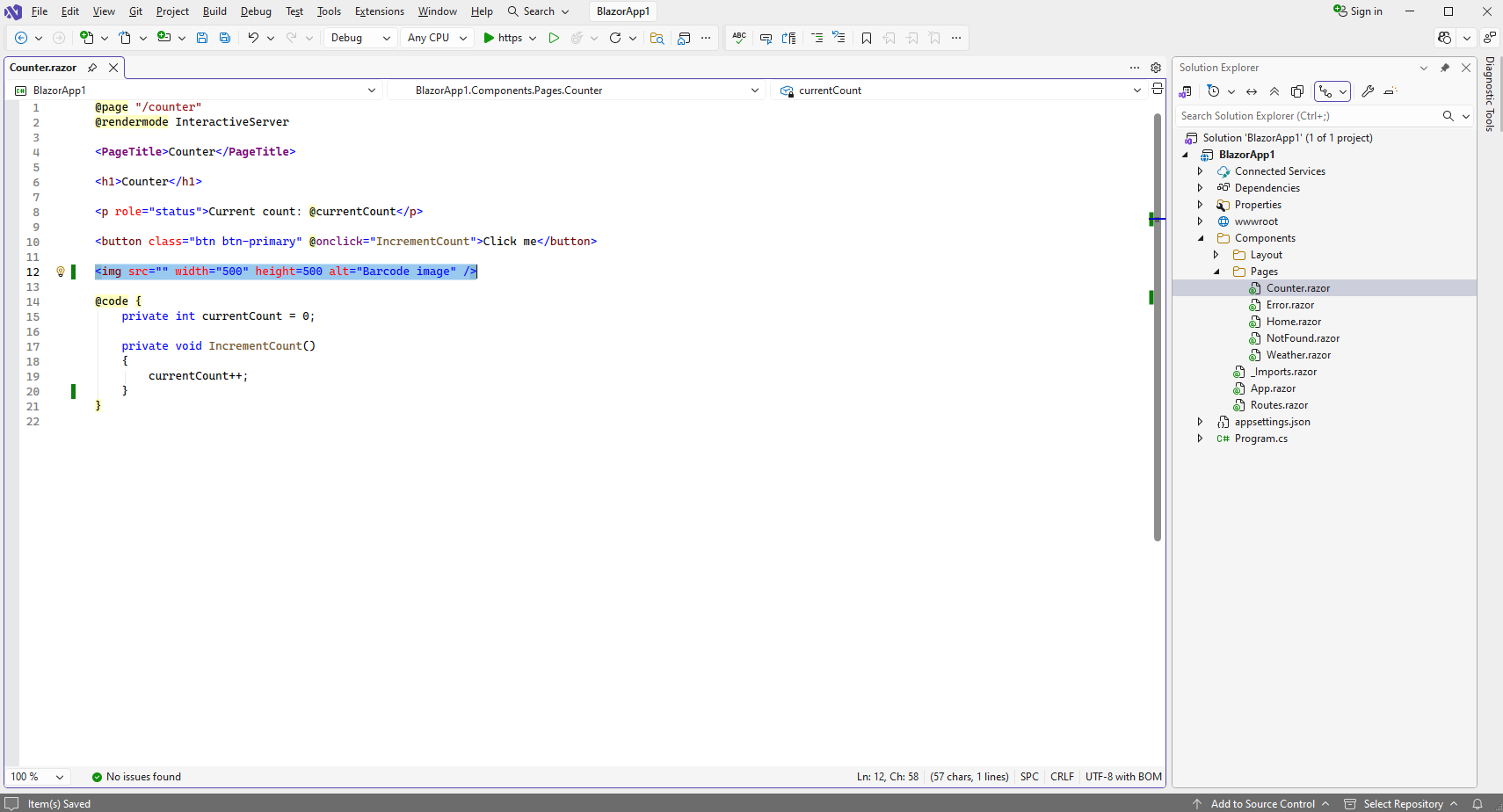Screen dimensions: 1503x812
Task: Click the spell checker ABC icon
Action: [x=739, y=38]
